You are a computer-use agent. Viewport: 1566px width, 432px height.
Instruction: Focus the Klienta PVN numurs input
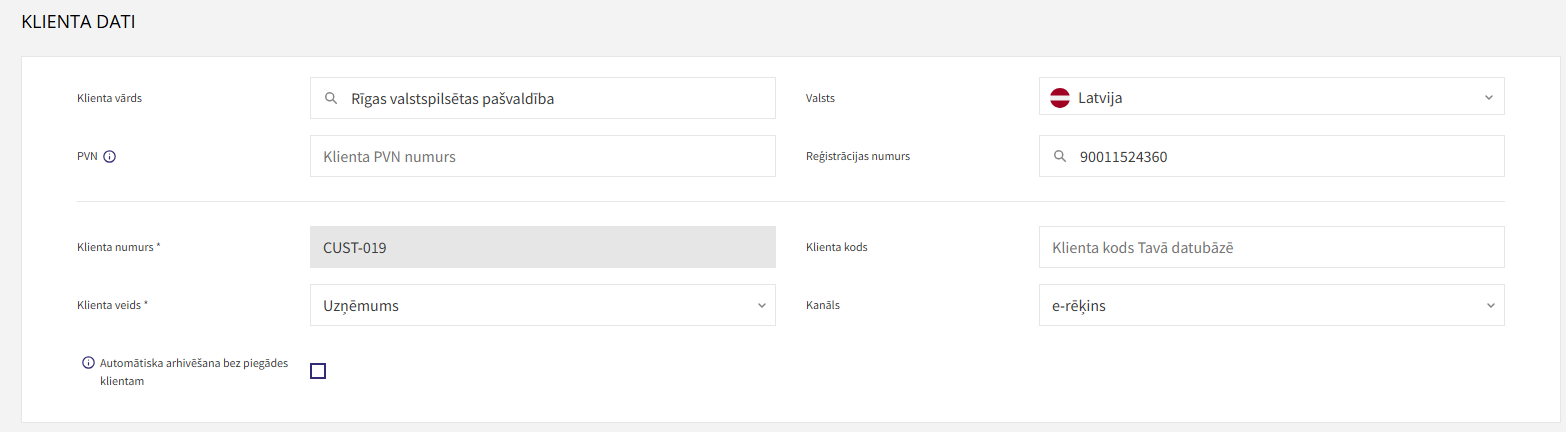point(543,156)
